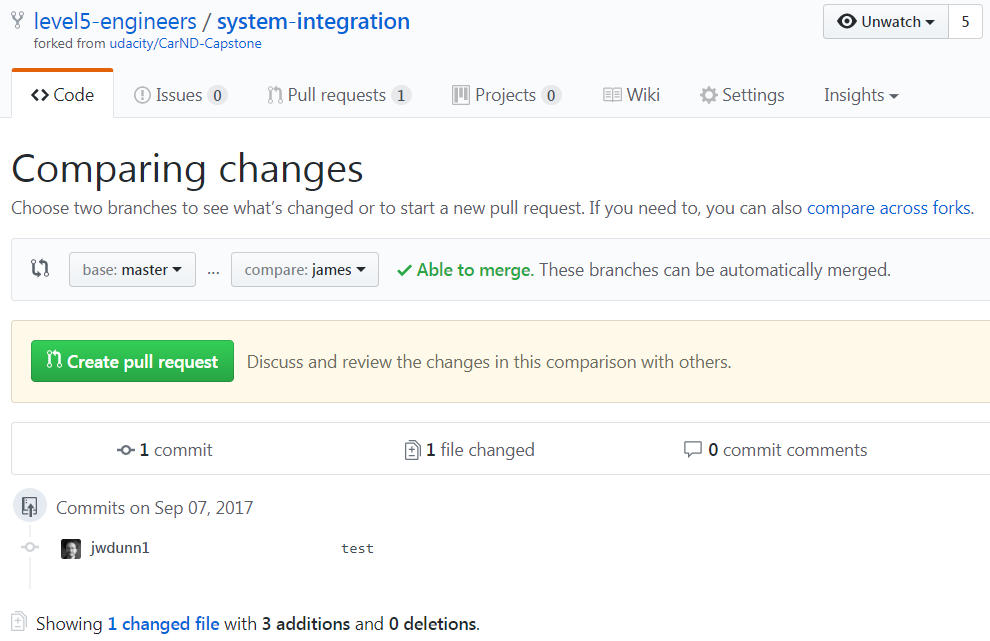
Task: Click jwdunn1's avatar thumbnail
Action: (x=71, y=549)
